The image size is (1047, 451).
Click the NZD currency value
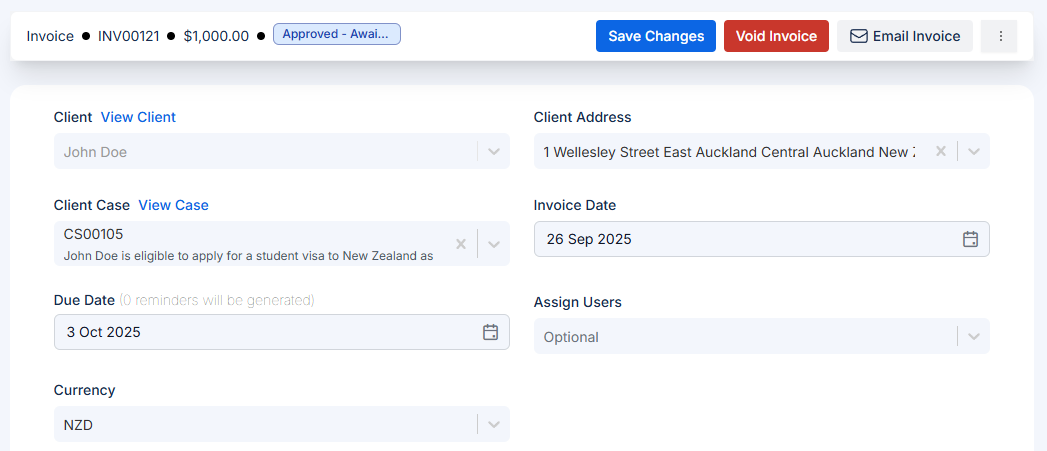[x=78, y=424]
